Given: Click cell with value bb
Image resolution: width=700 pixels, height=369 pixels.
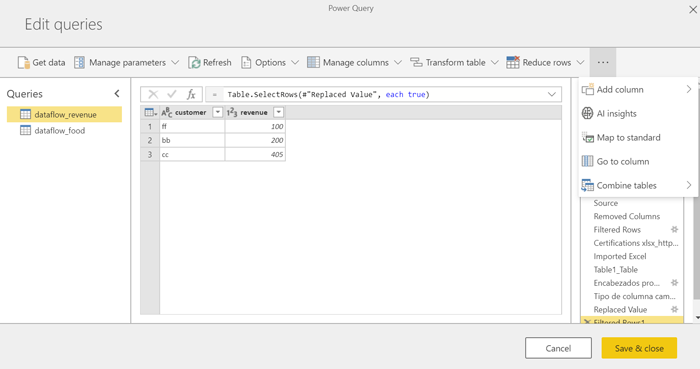Looking at the screenshot, I should (x=192, y=140).
